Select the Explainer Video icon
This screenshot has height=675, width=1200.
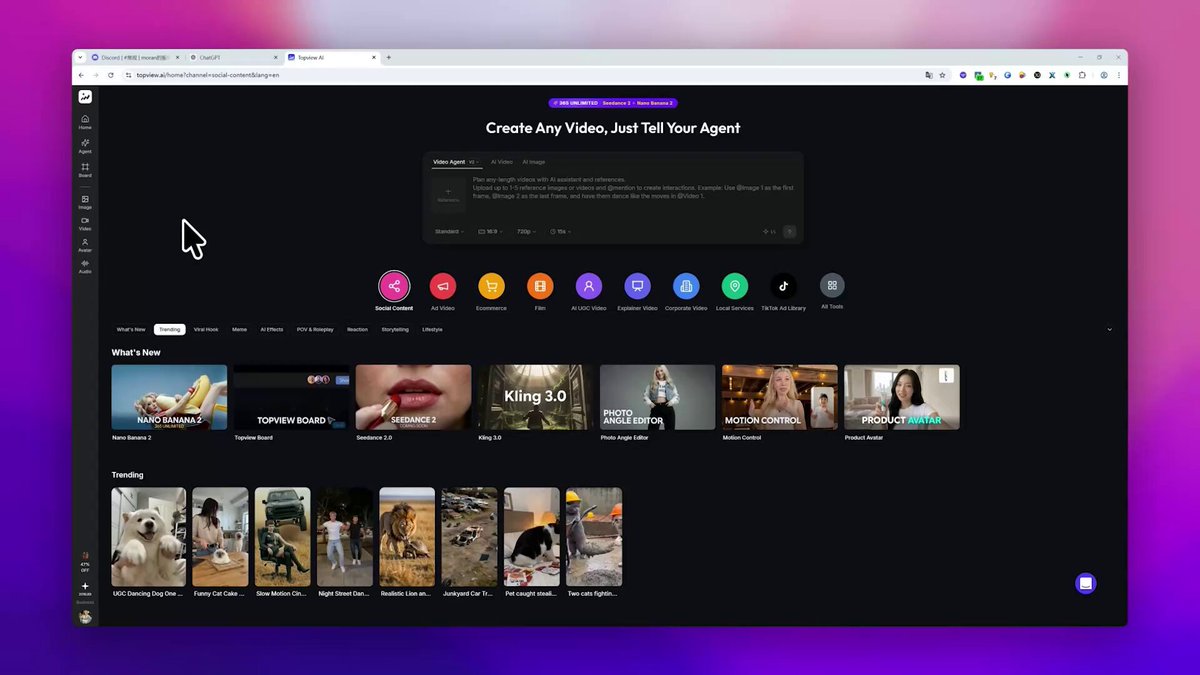[x=637, y=286]
